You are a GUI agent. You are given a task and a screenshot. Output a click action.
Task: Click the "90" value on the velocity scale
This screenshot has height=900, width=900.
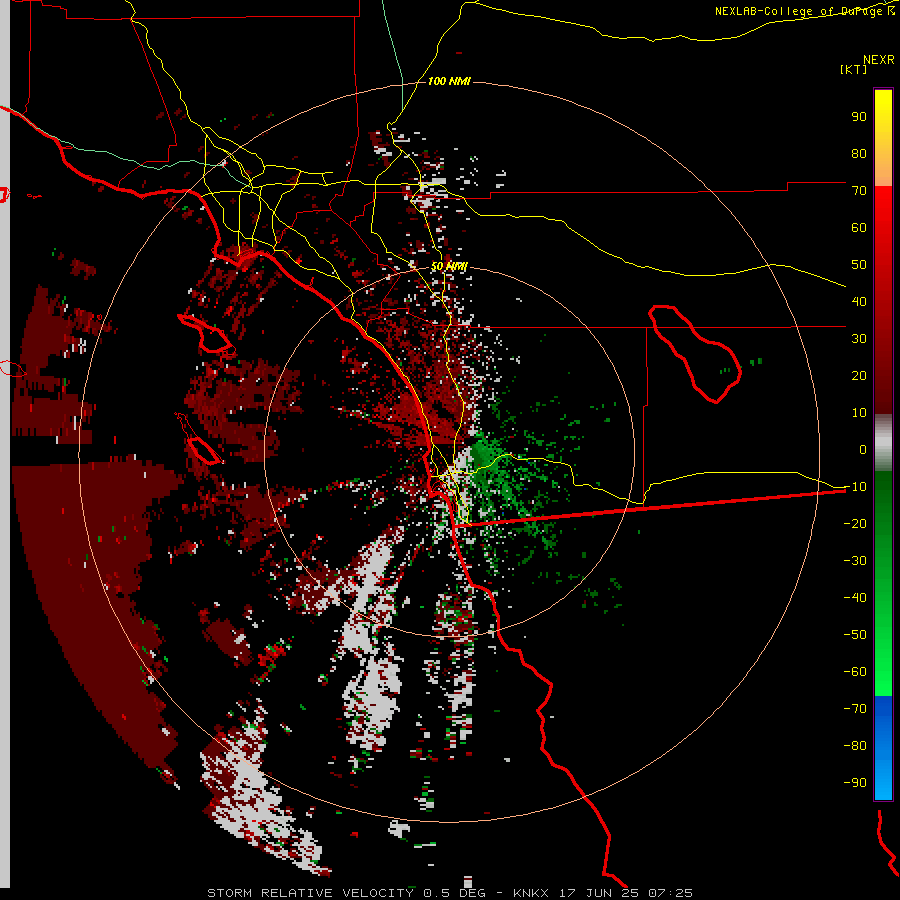pos(859,117)
